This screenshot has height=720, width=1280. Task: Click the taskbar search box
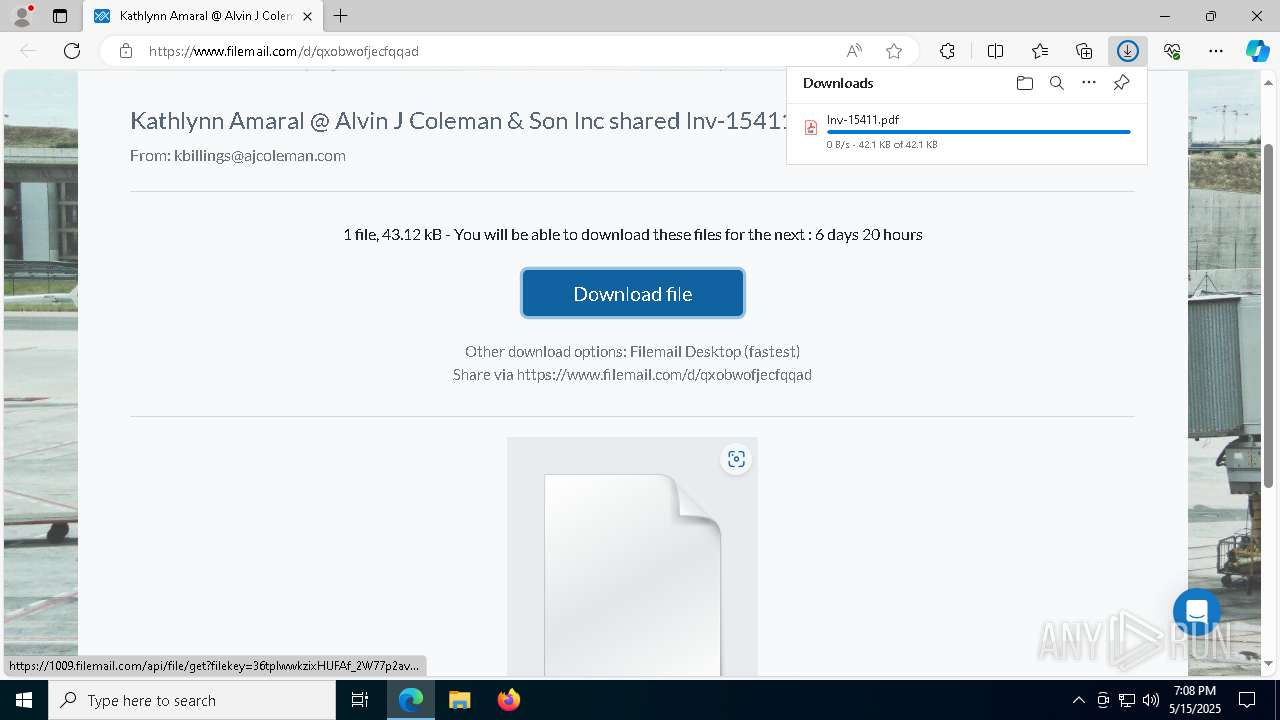[x=192, y=700]
